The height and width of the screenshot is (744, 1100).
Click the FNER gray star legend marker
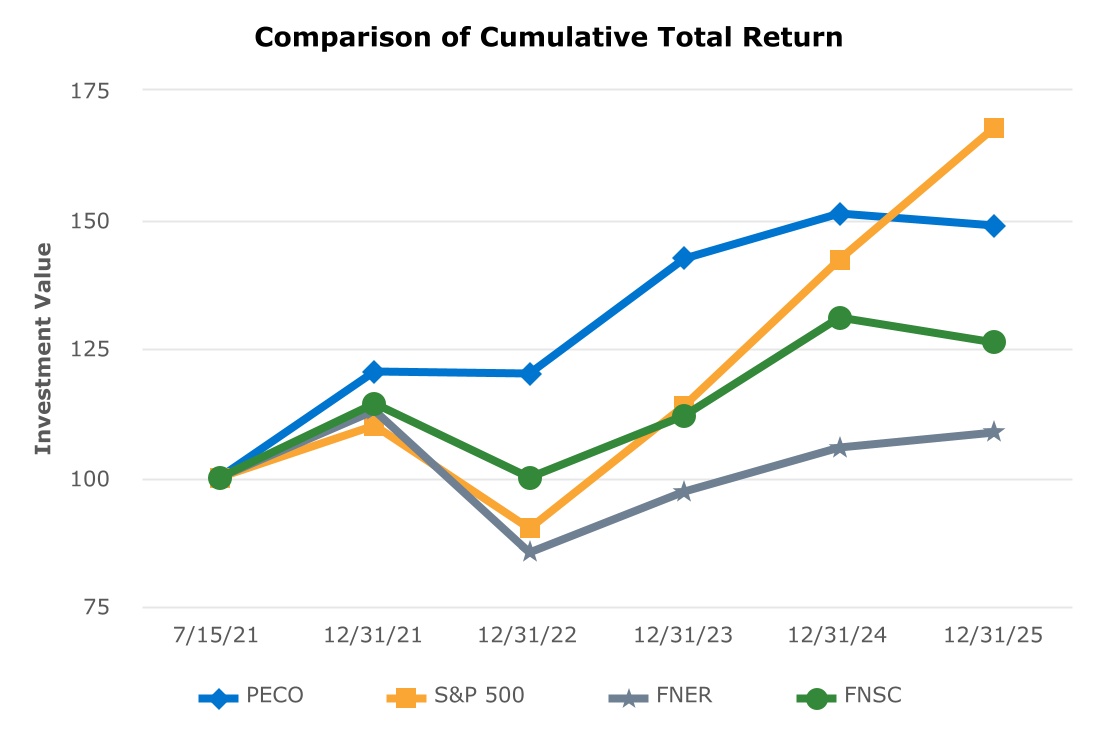pyautogui.click(x=627, y=697)
